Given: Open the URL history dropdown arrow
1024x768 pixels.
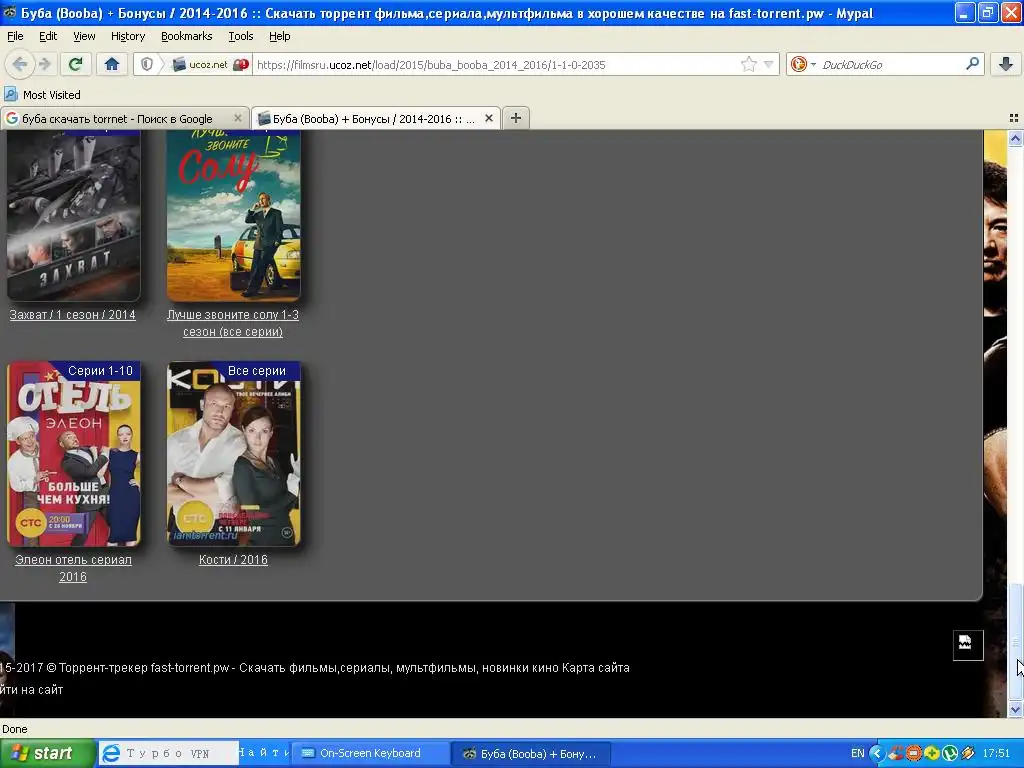Looking at the screenshot, I should pos(769,64).
